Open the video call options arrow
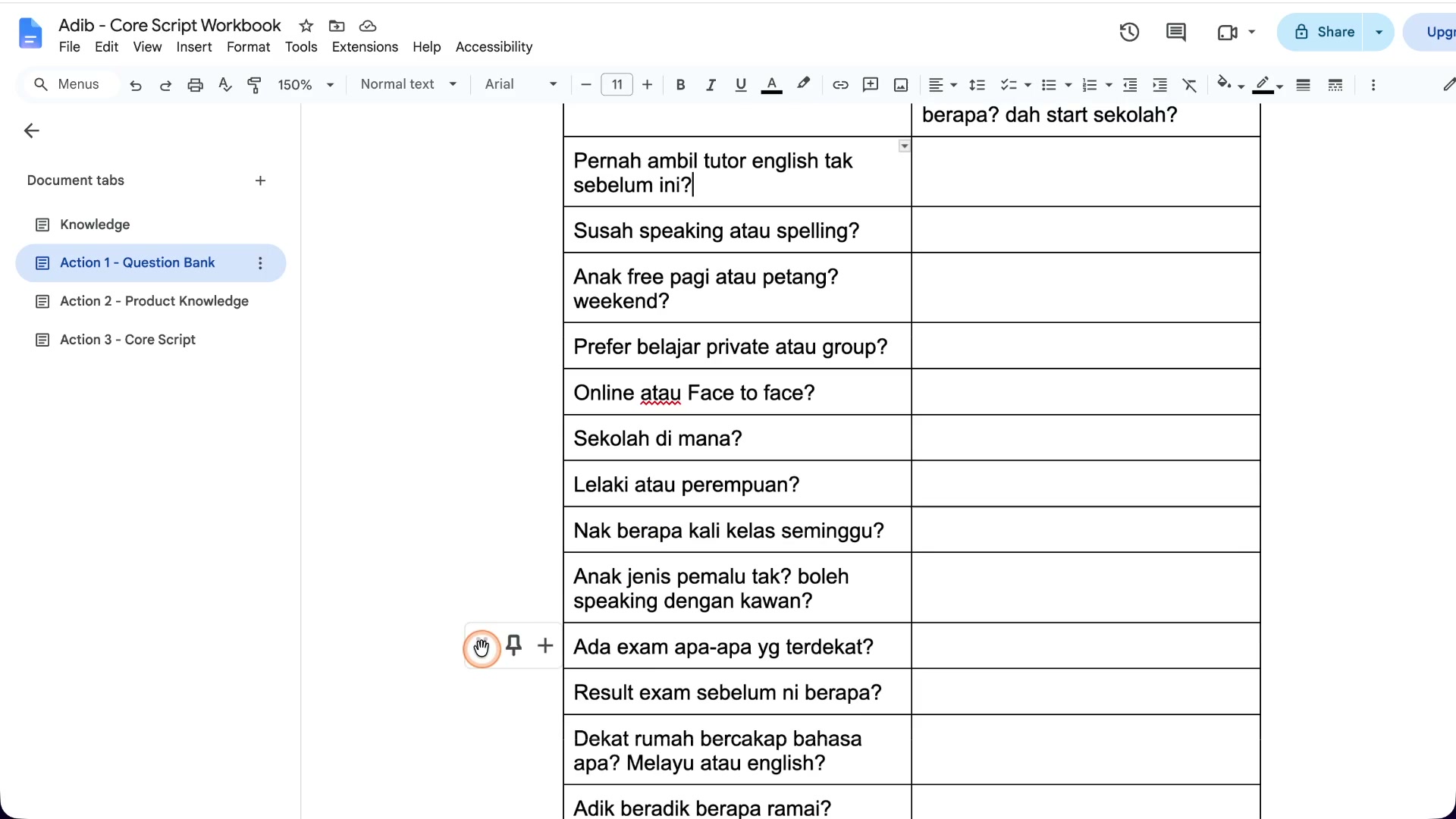 coord(1251,32)
